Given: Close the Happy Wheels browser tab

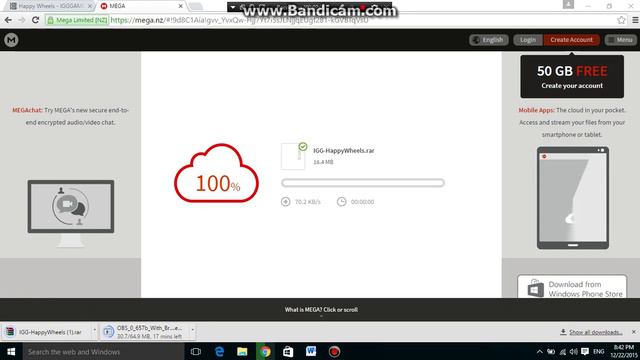Looking at the screenshot, I should (90, 6).
